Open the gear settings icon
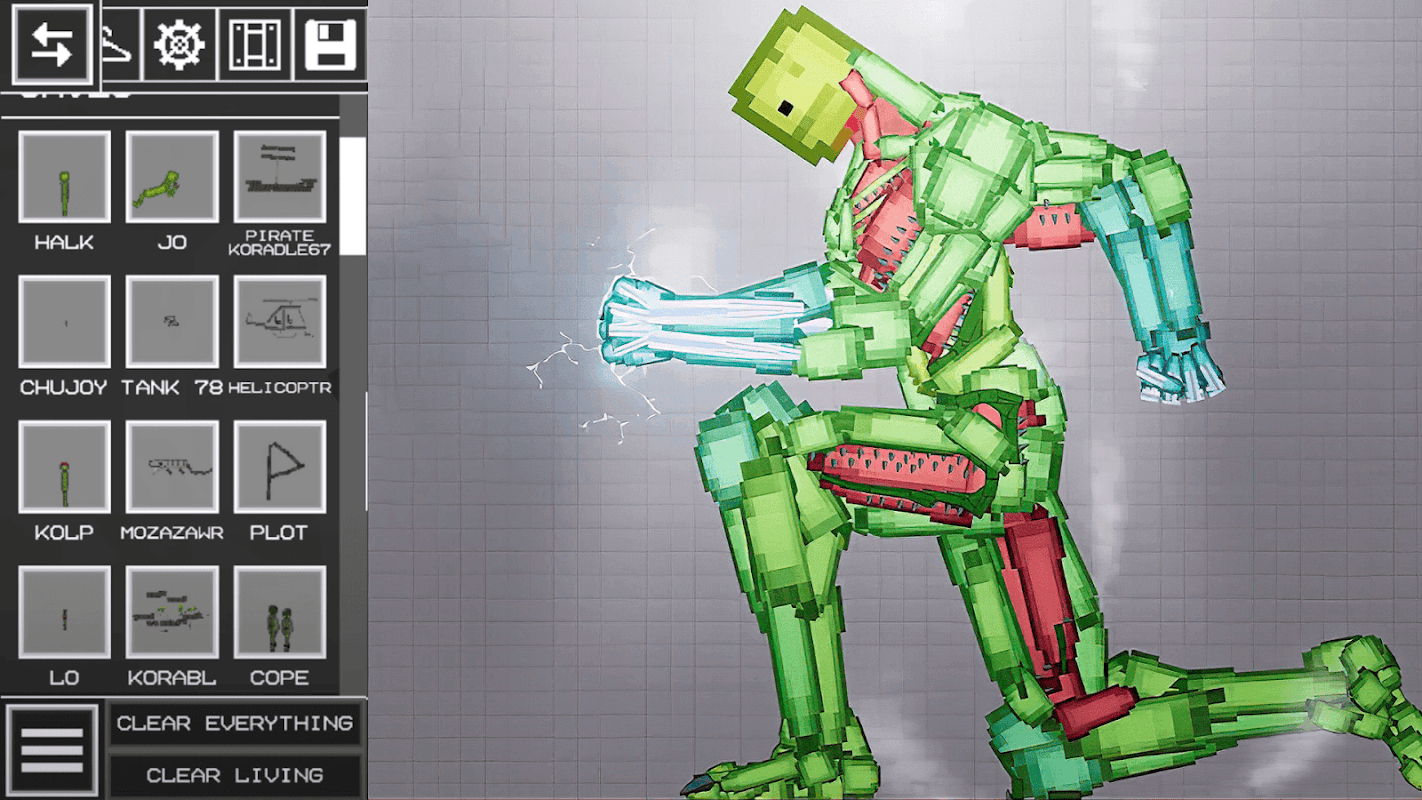1422x800 pixels. [x=180, y=45]
